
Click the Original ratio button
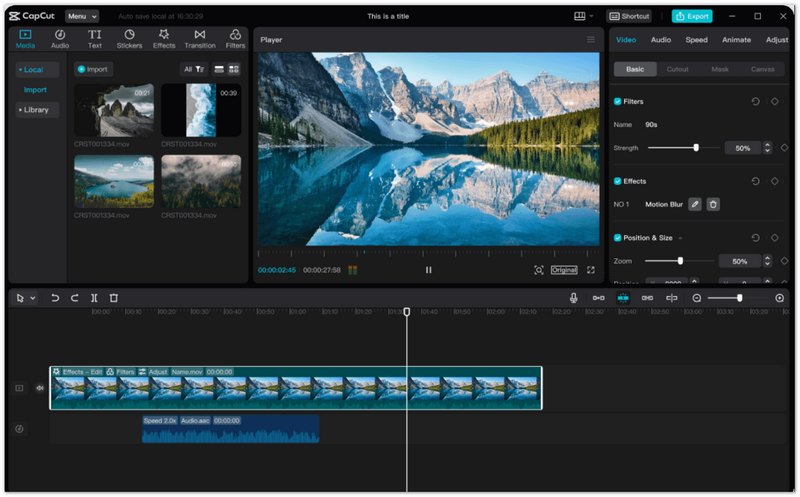[x=564, y=270]
